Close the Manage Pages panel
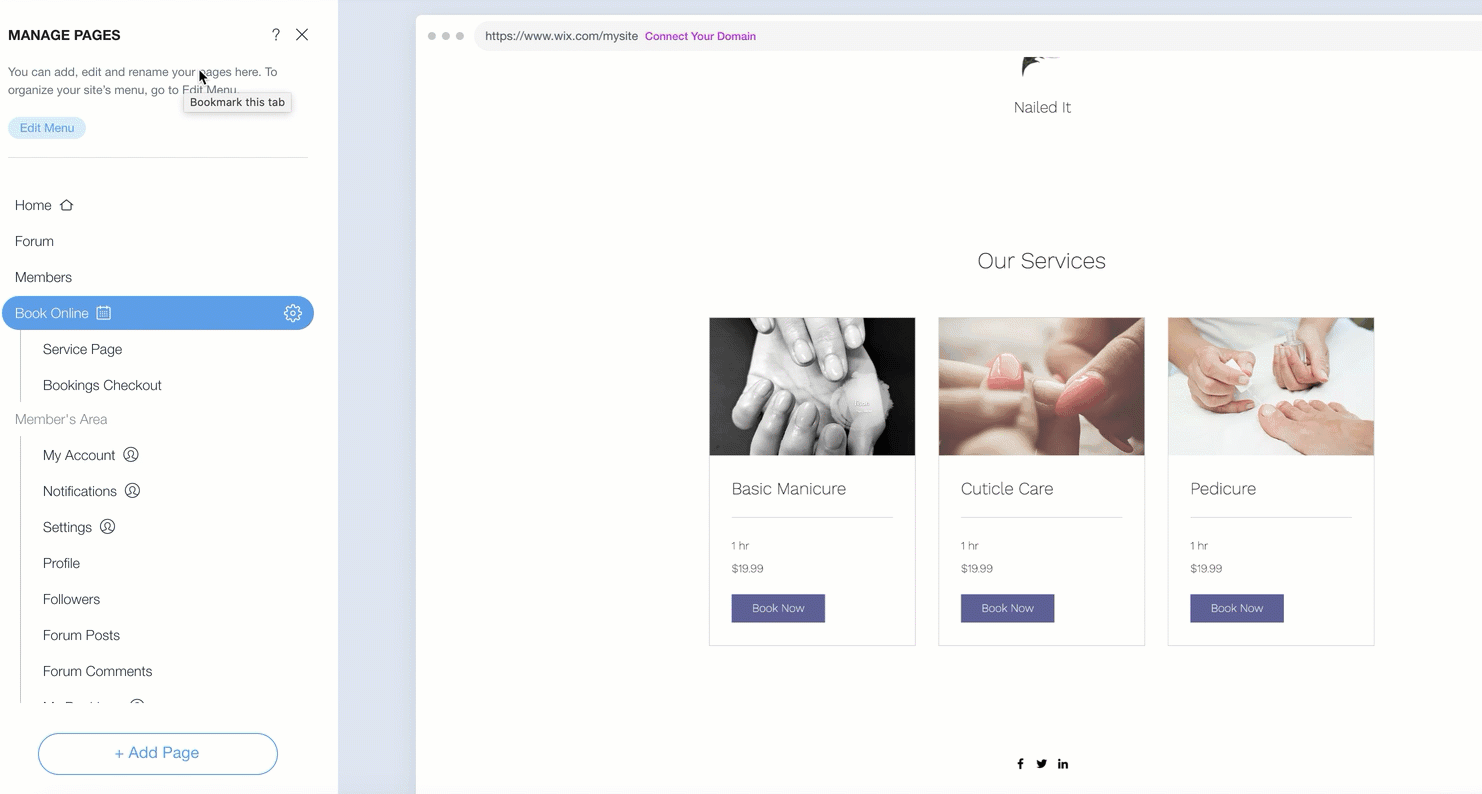This screenshot has height=794, width=1482. 302,35
